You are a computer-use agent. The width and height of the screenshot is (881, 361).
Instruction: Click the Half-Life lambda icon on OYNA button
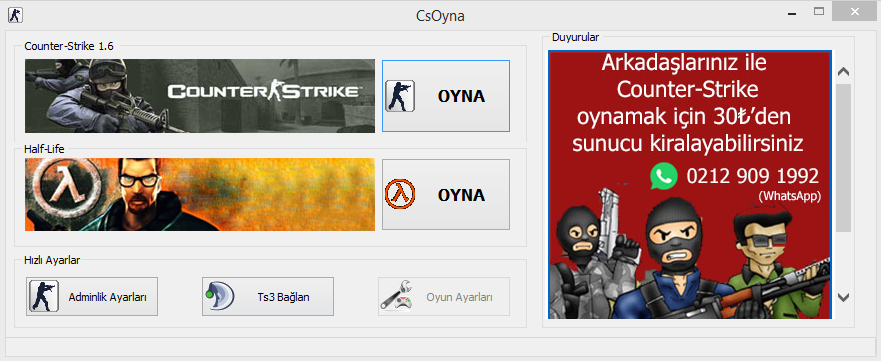(x=400, y=195)
